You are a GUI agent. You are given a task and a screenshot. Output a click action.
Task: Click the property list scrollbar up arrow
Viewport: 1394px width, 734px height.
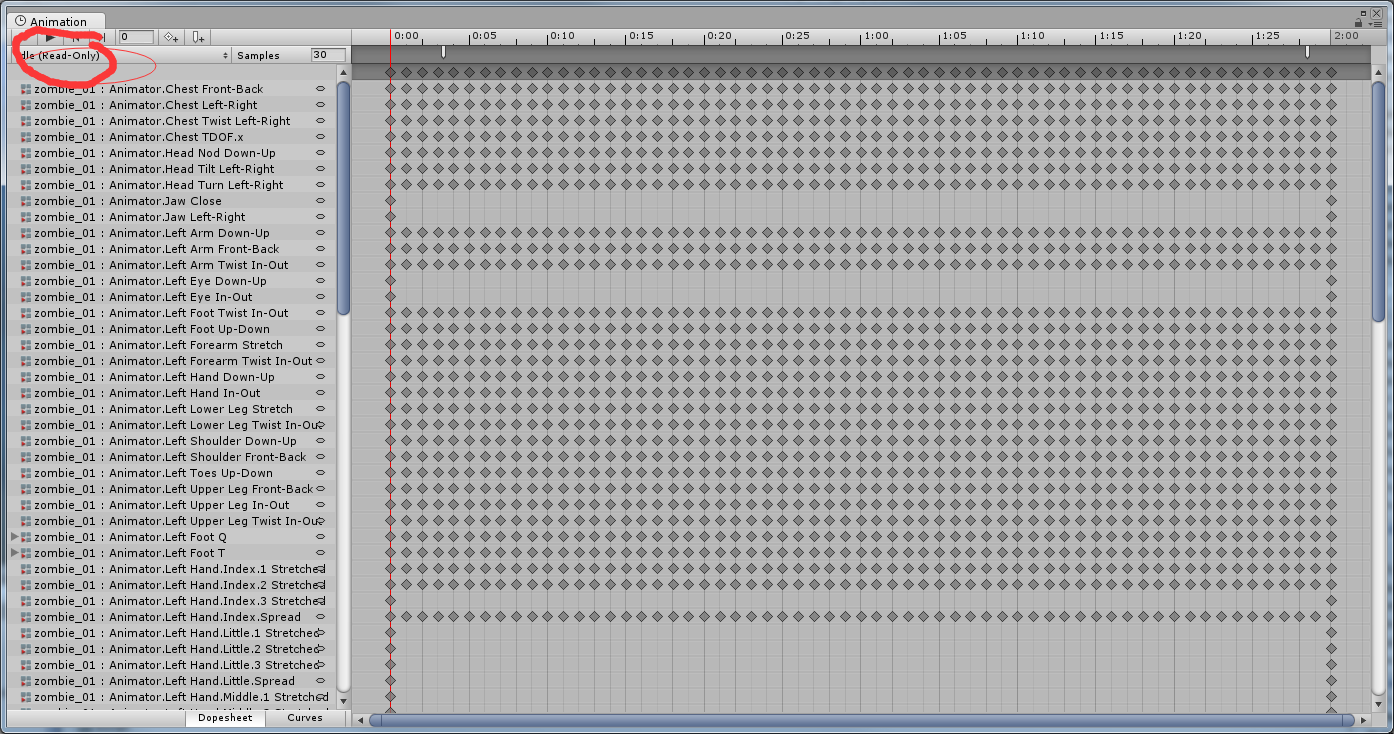point(343,73)
